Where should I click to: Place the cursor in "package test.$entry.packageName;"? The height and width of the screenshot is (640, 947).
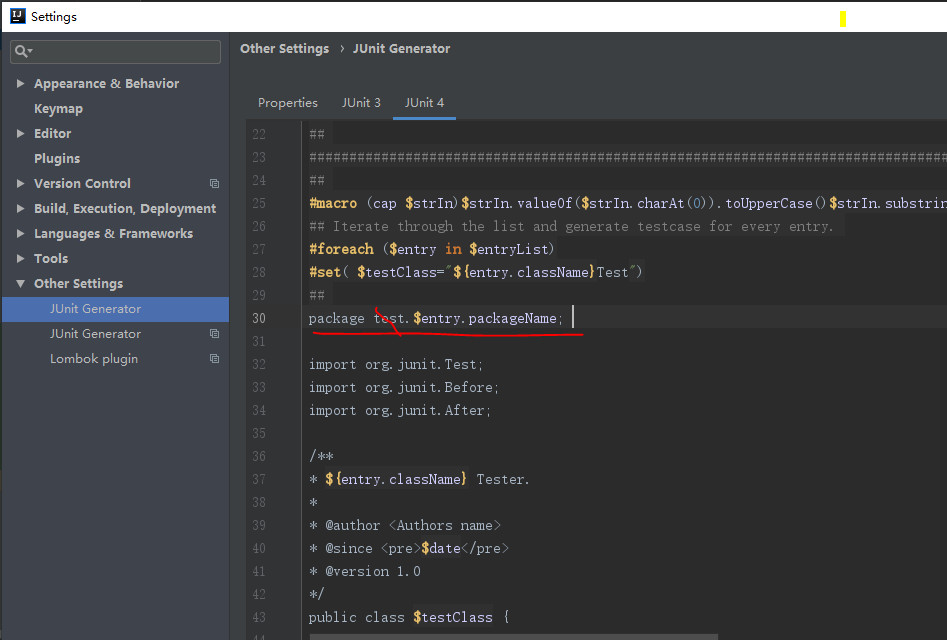tap(435, 318)
